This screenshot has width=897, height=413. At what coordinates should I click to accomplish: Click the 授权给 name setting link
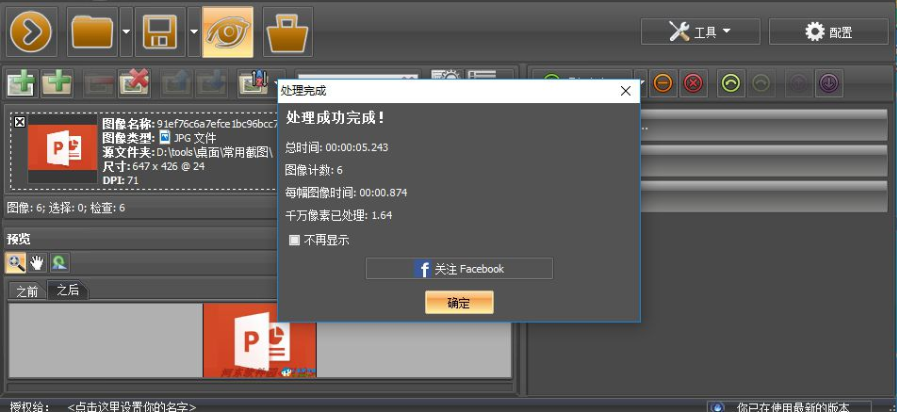(x=132, y=407)
